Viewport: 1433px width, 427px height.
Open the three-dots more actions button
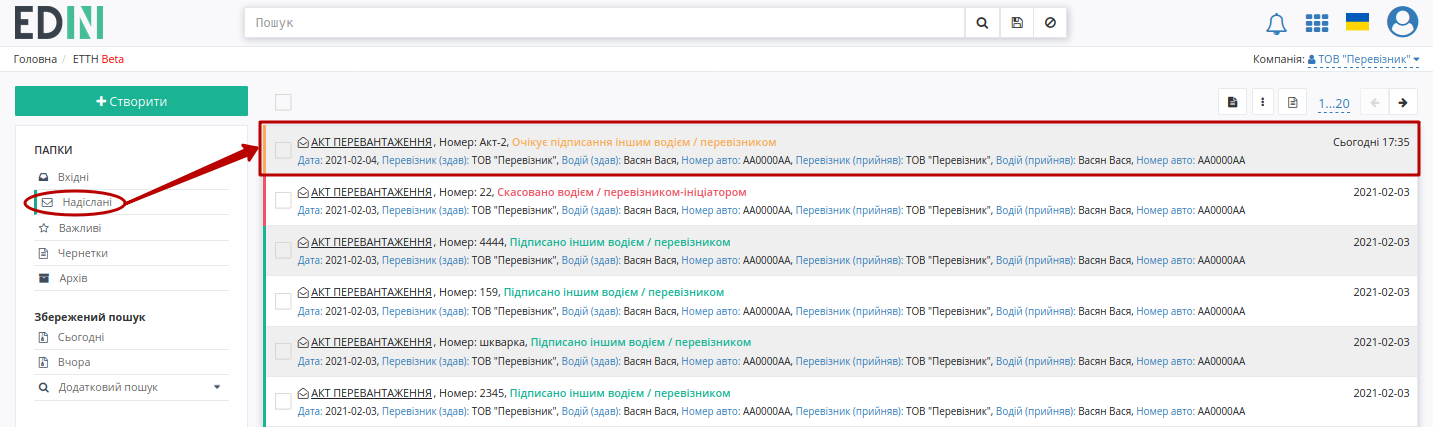1262,102
